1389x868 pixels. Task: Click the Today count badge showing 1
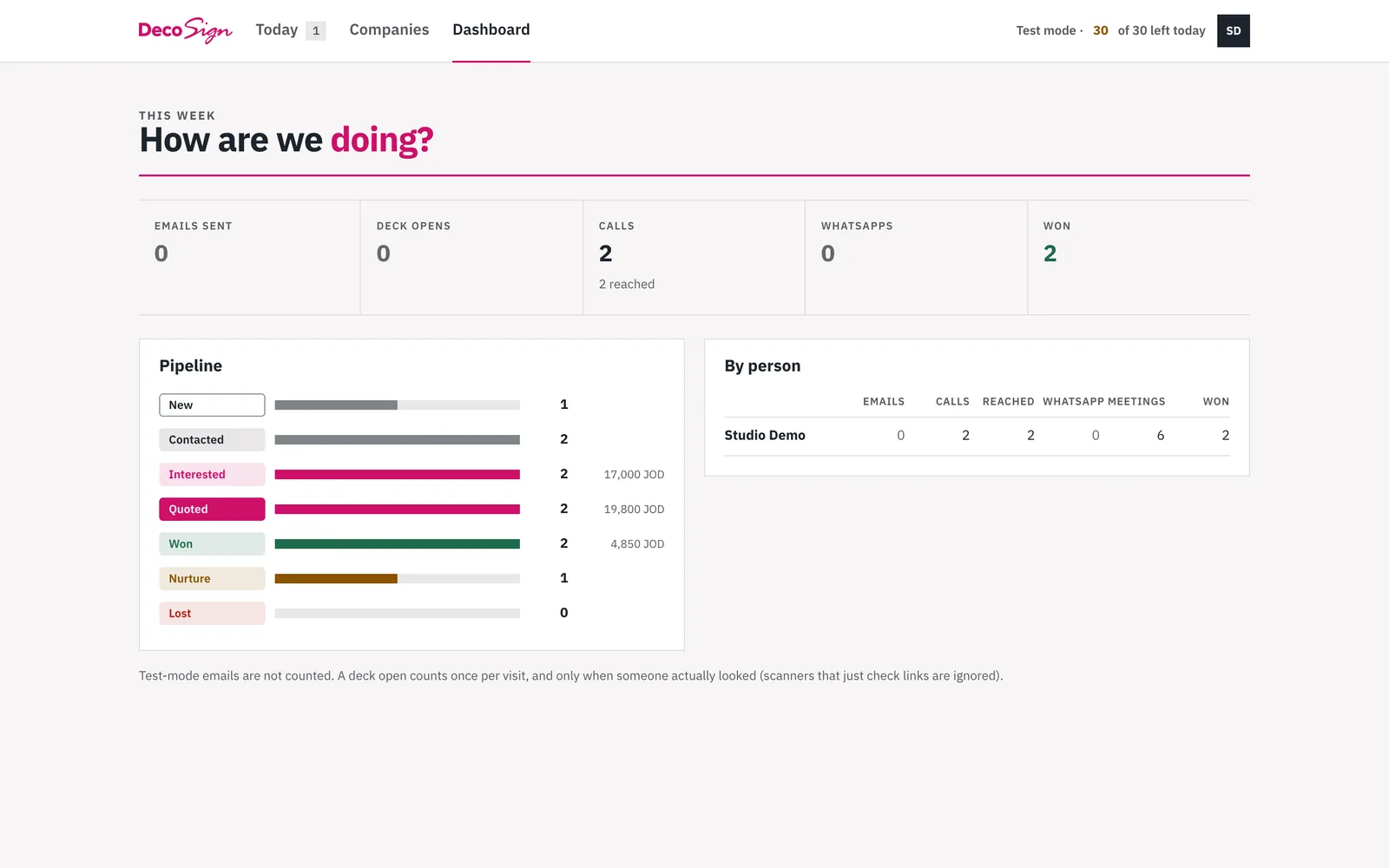point(316,30)
